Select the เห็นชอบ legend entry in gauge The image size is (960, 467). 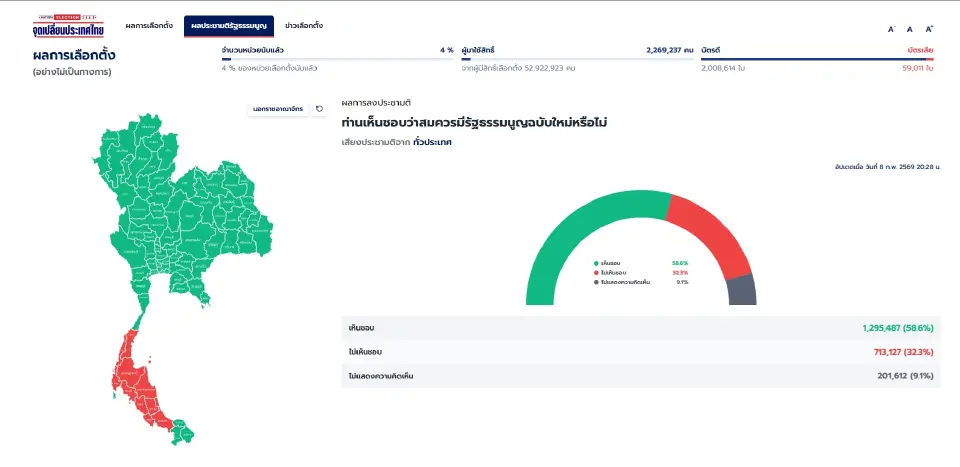point(641,263)
